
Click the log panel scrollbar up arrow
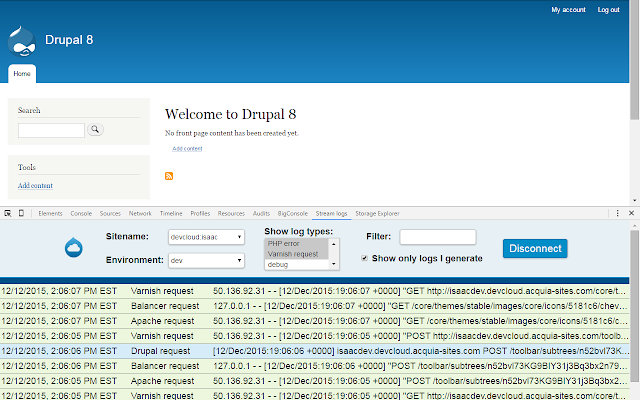[x=635, y=226]
